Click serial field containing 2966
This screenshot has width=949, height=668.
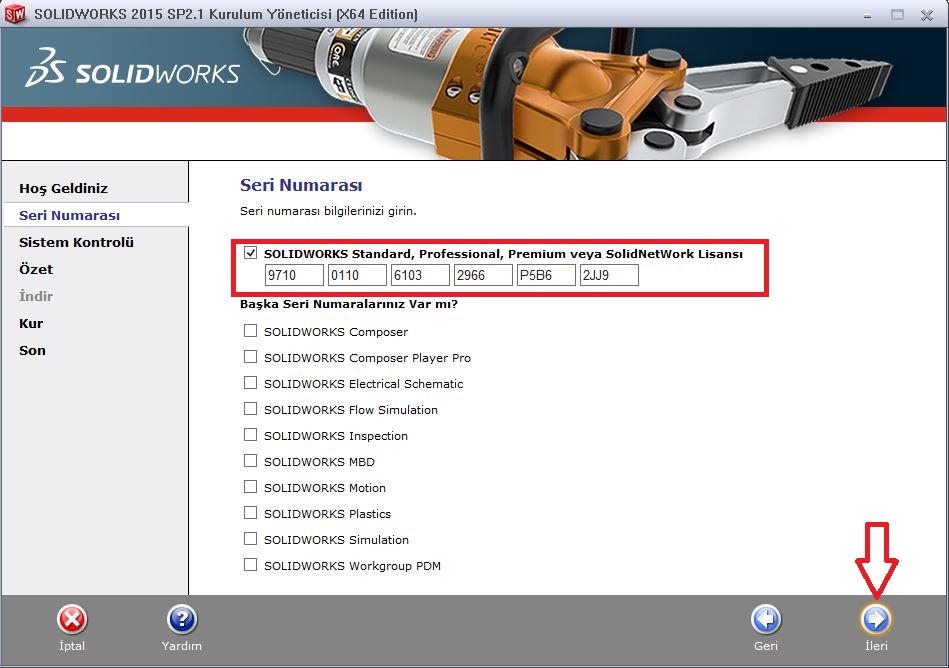point(483,275)
